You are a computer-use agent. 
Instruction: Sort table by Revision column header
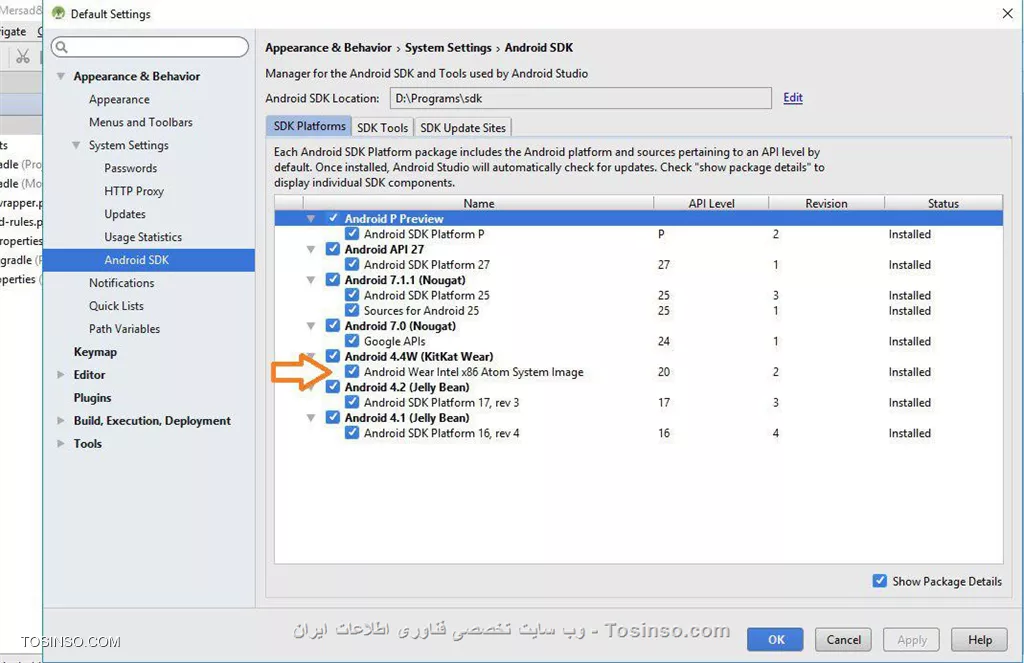point(826,203)
